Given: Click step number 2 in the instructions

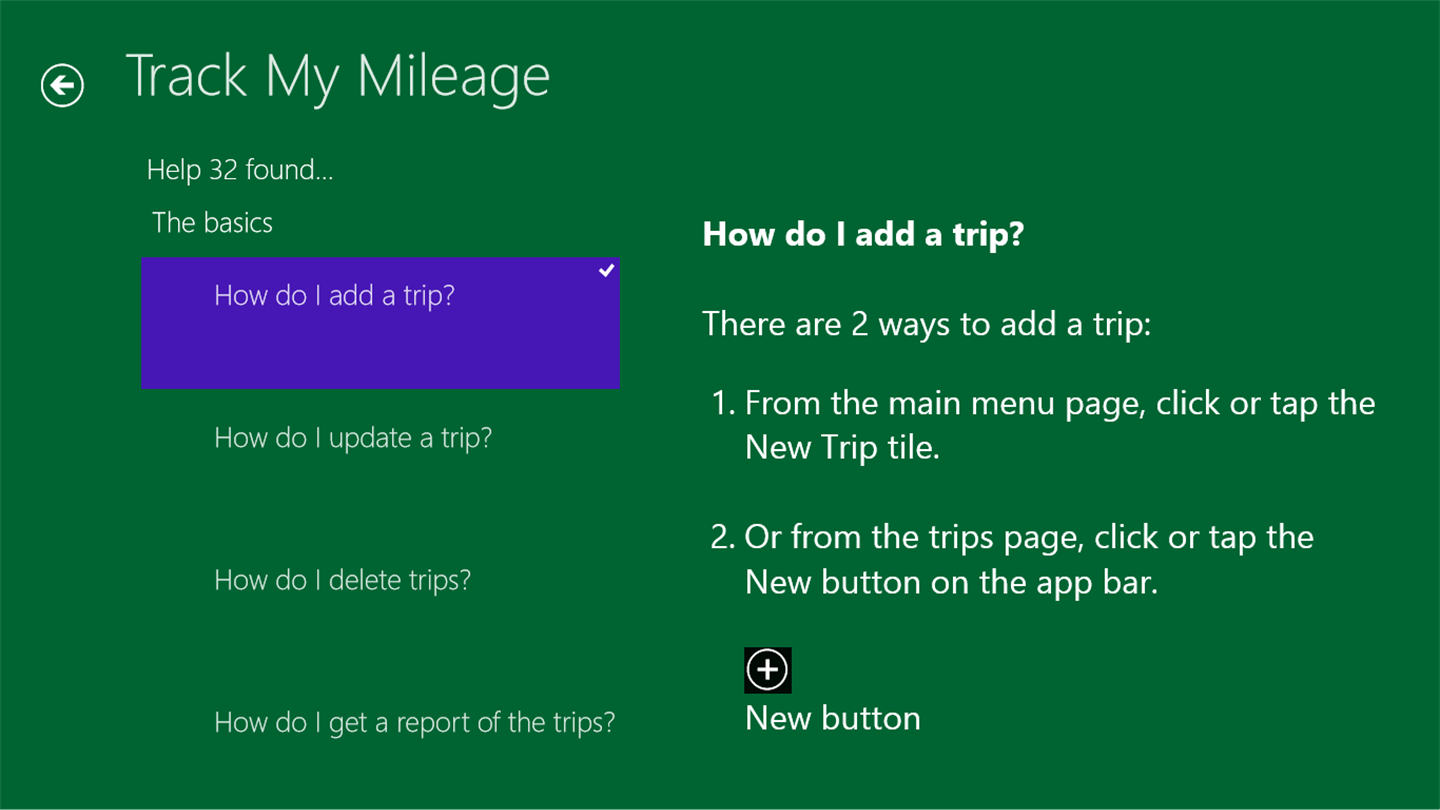Looking at the screenshot, I should pos(722,538).
